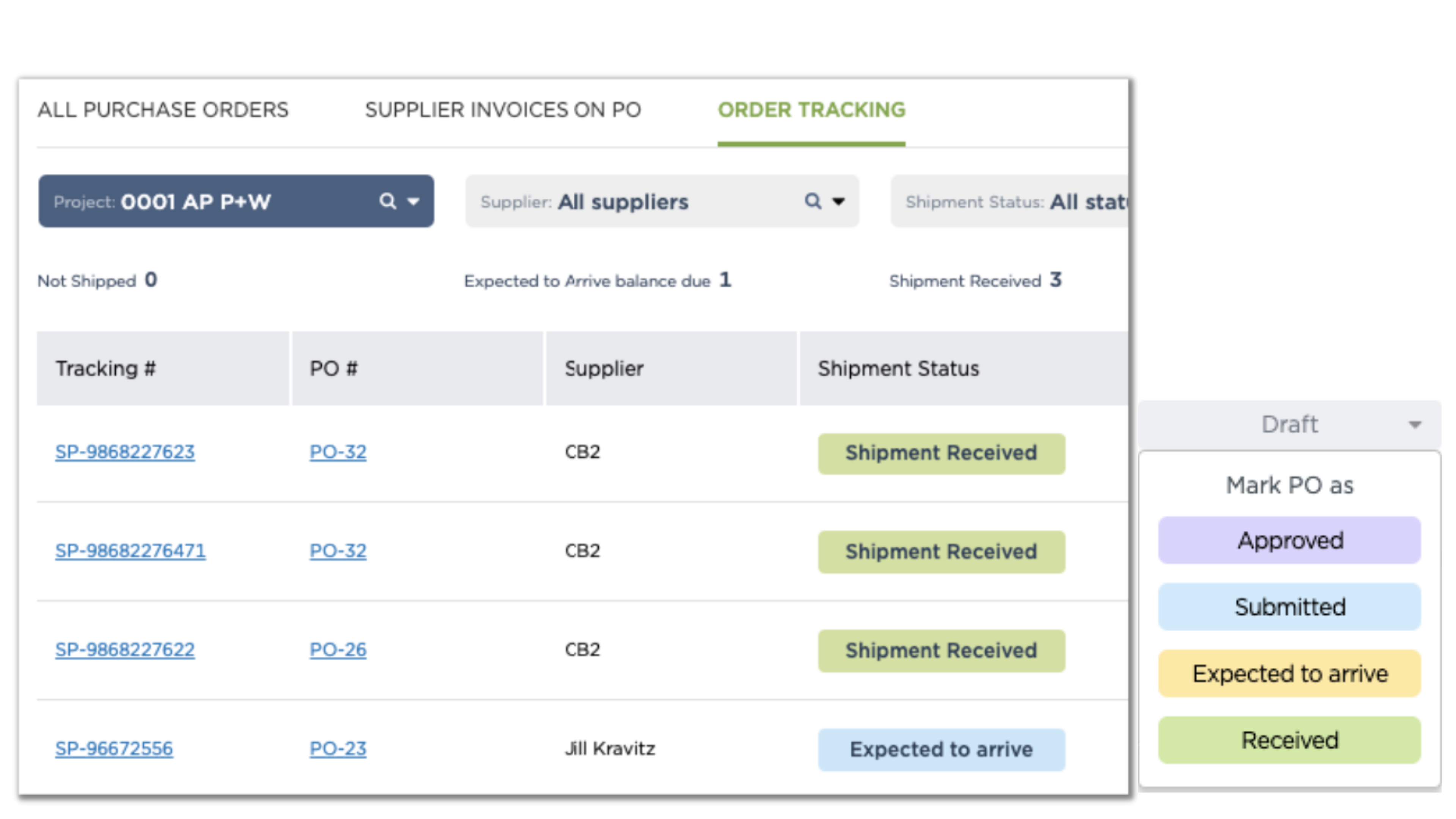Open tracking link SP-9868227623
The image size is (1456, 819).
(x=125, y=452)
